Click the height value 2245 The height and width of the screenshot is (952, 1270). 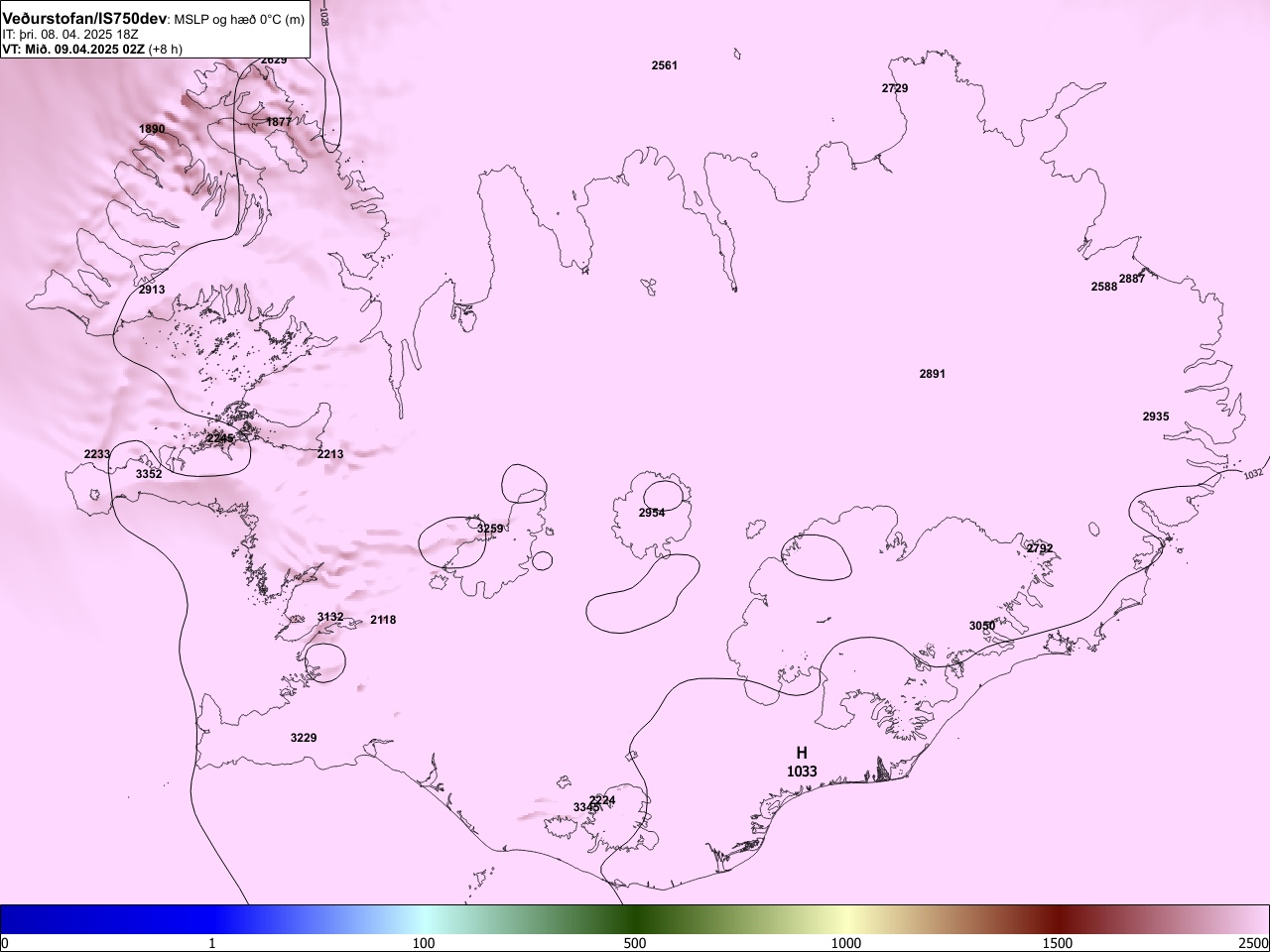220,438
